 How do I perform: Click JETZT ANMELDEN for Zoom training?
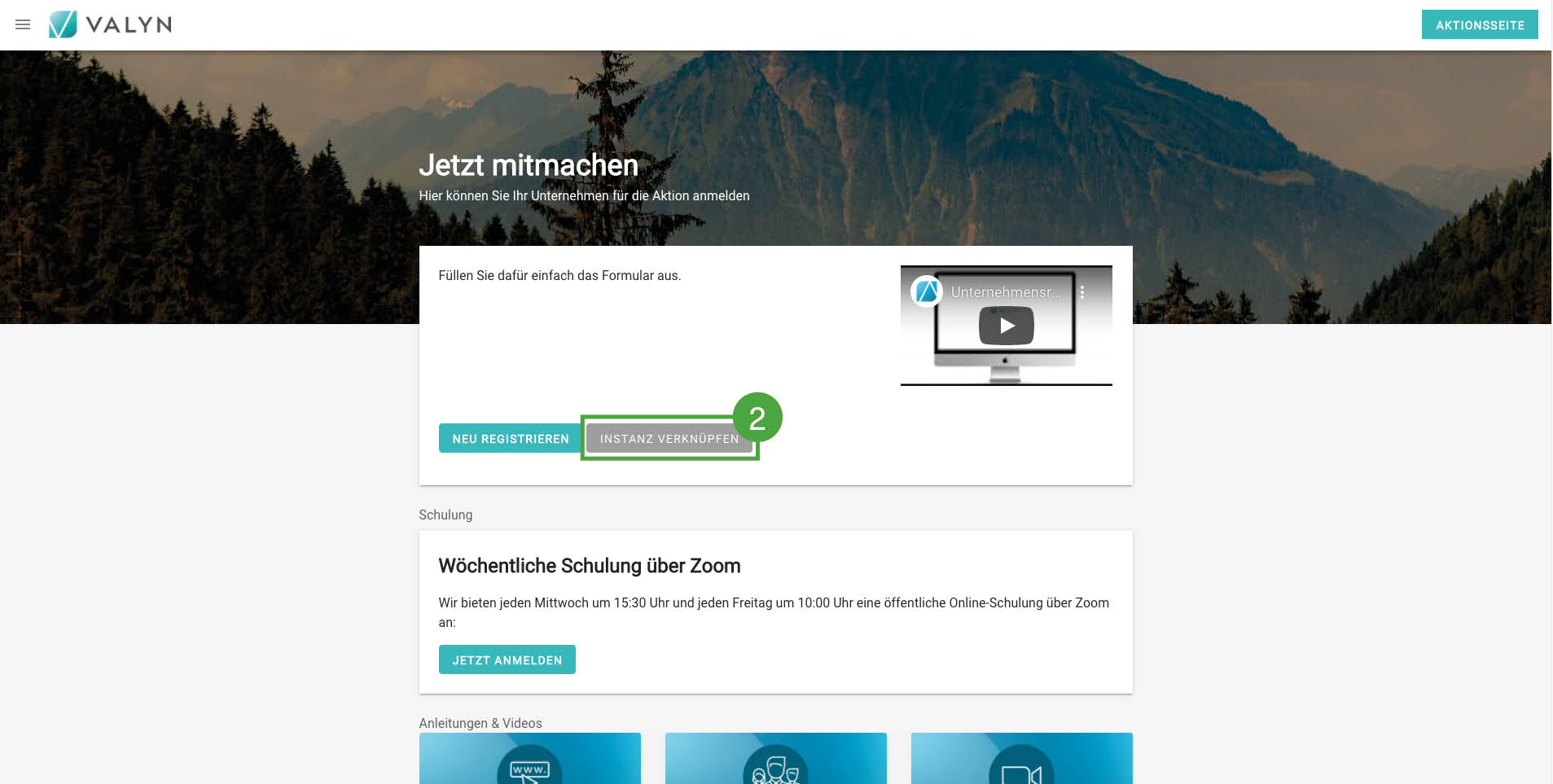click(507, 660)
